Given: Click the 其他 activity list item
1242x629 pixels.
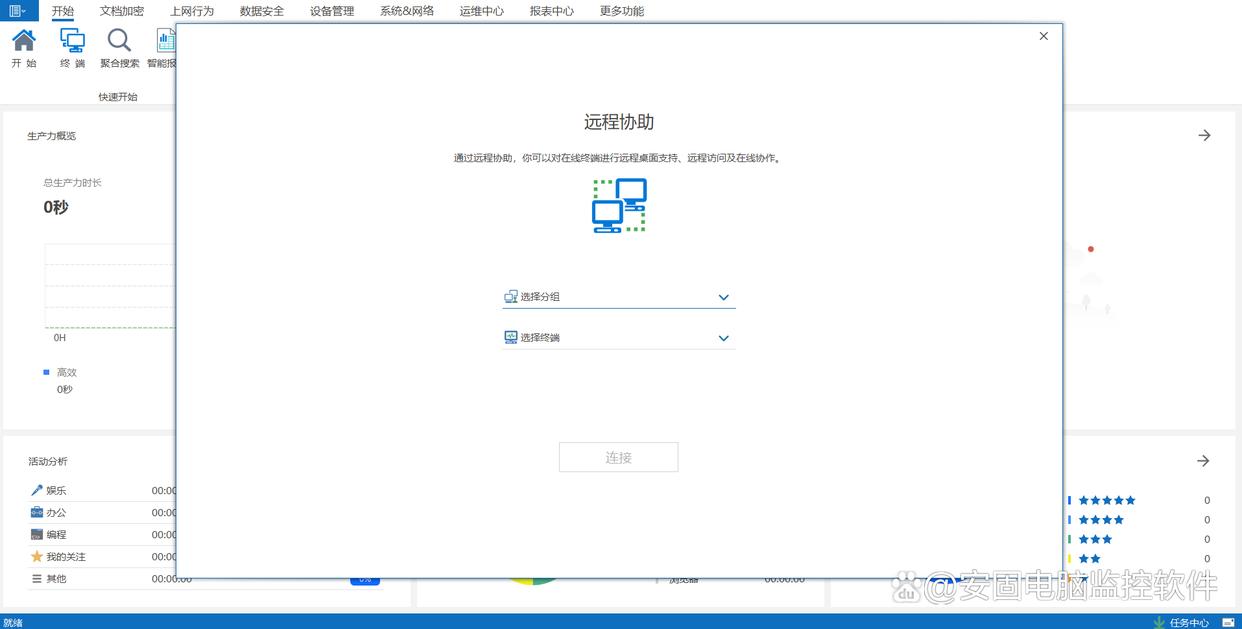Looking at the screenshot, I should tap(56, 579).
